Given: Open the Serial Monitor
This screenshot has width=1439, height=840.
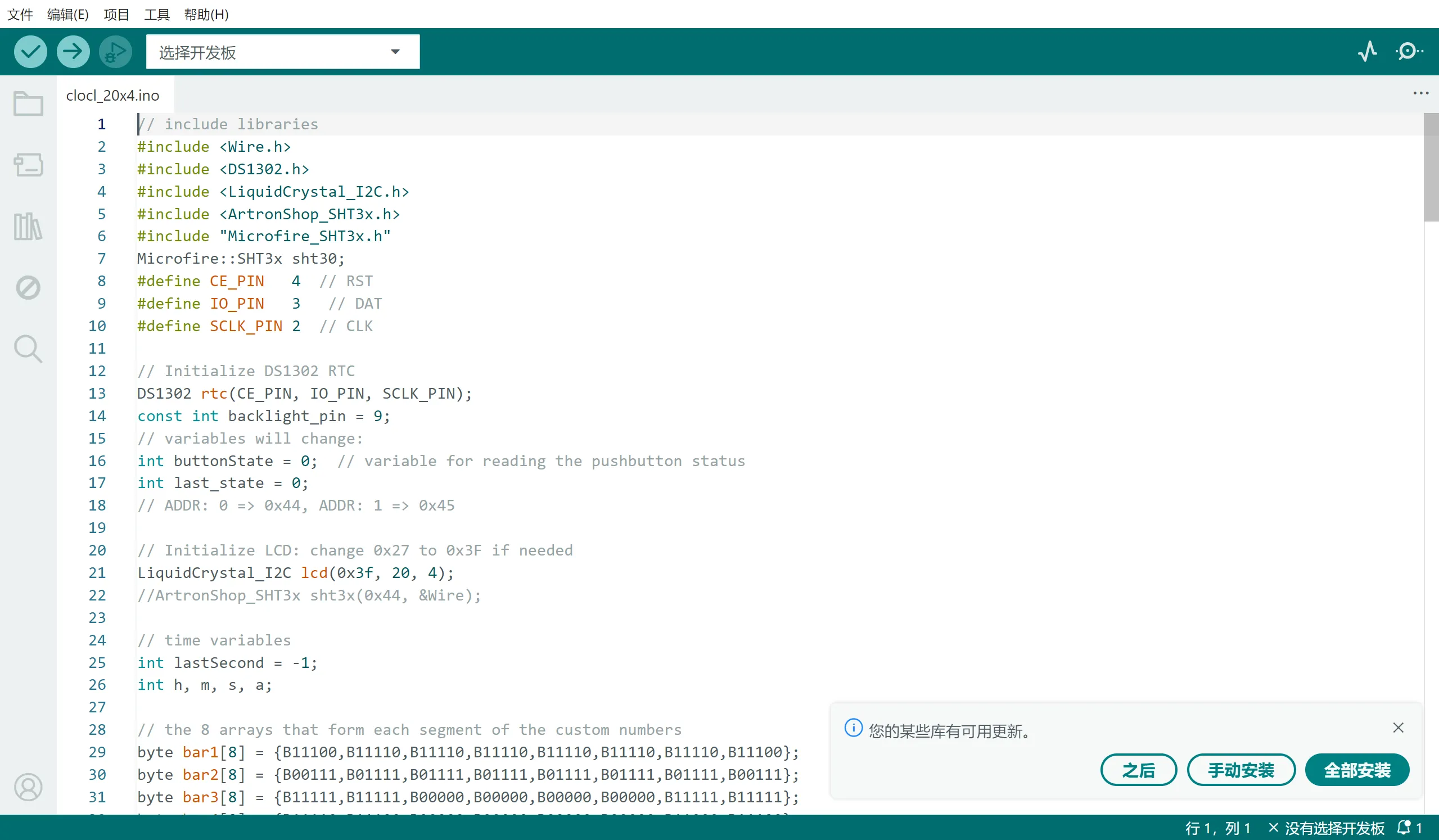Looking at the screenshot, I should click(1409, 52).
